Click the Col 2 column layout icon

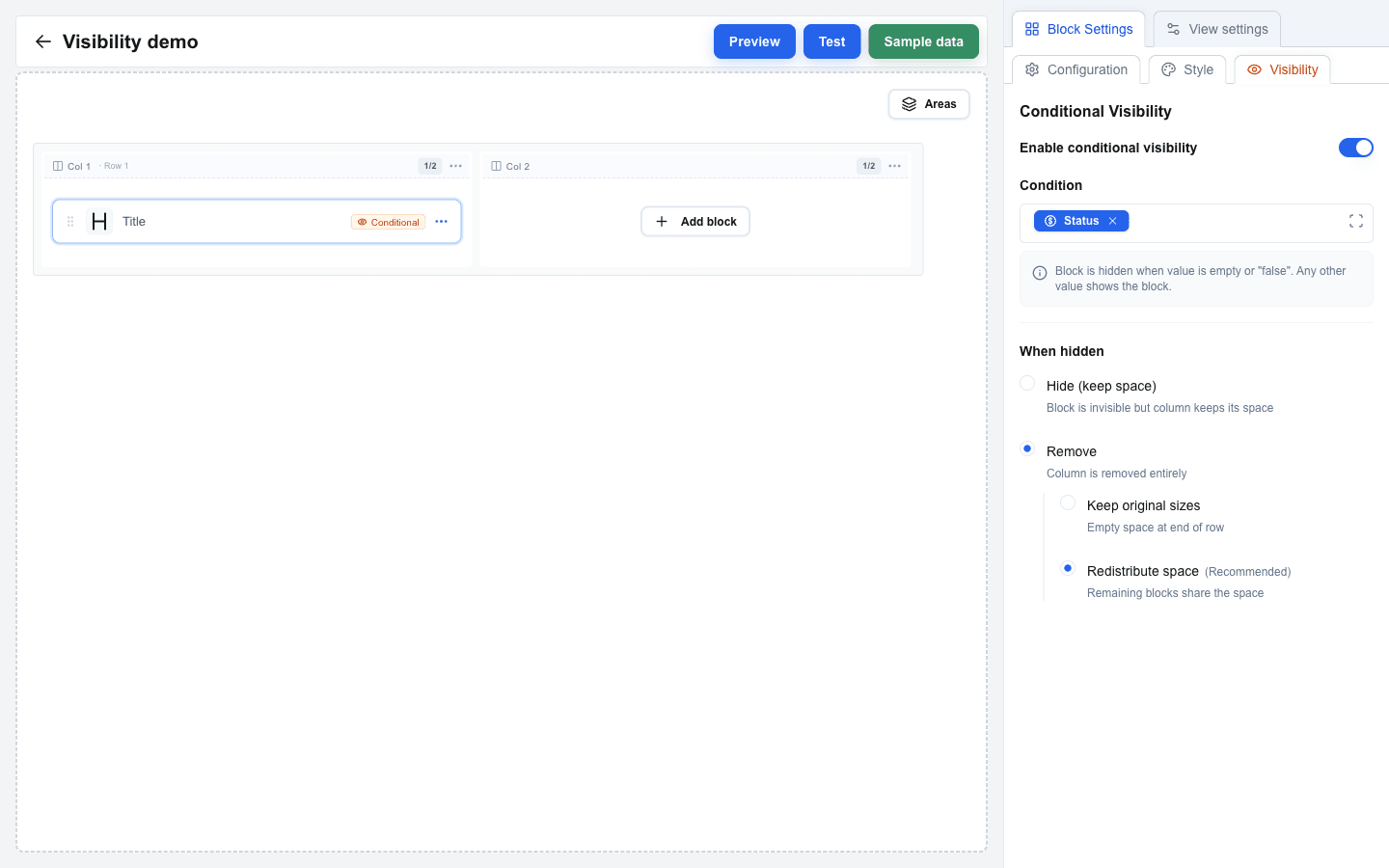point(497,166)
